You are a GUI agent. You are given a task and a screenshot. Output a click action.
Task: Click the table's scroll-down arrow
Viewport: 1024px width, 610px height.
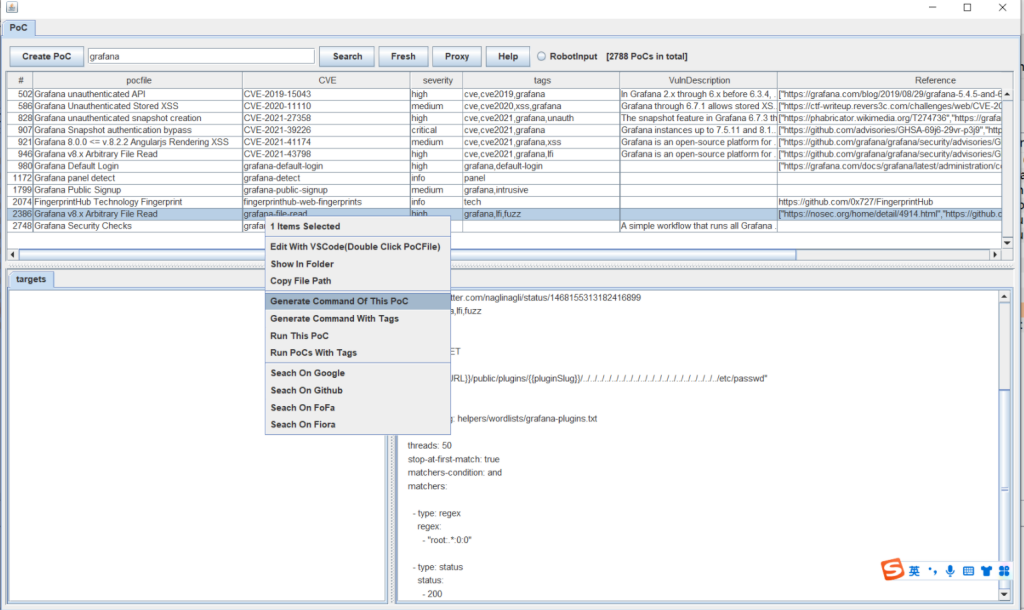tap(1007, 242)
